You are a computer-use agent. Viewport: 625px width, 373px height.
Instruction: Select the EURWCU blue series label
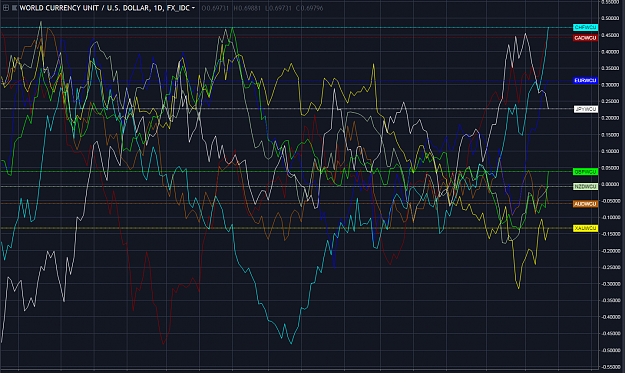pyautogui.click(x=585, y=80)
